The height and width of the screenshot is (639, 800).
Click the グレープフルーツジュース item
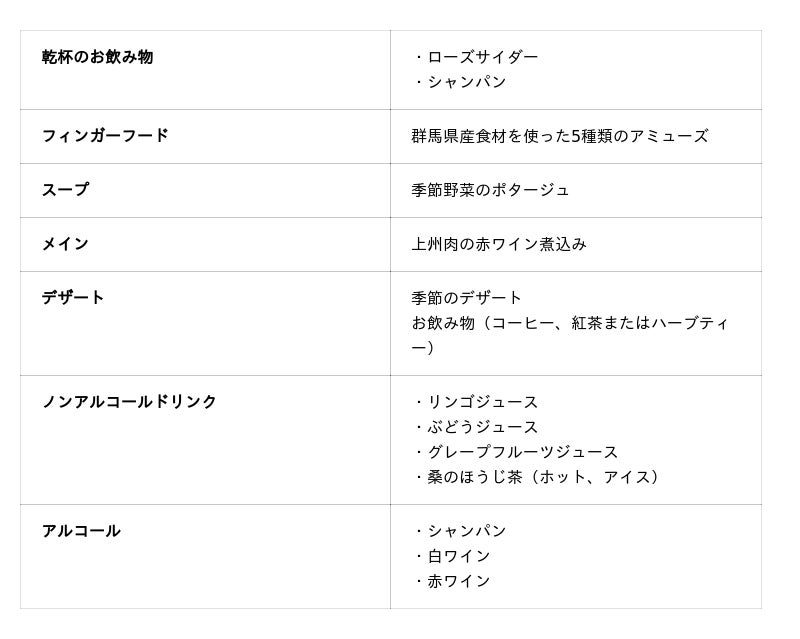click(x=522, y=452)
